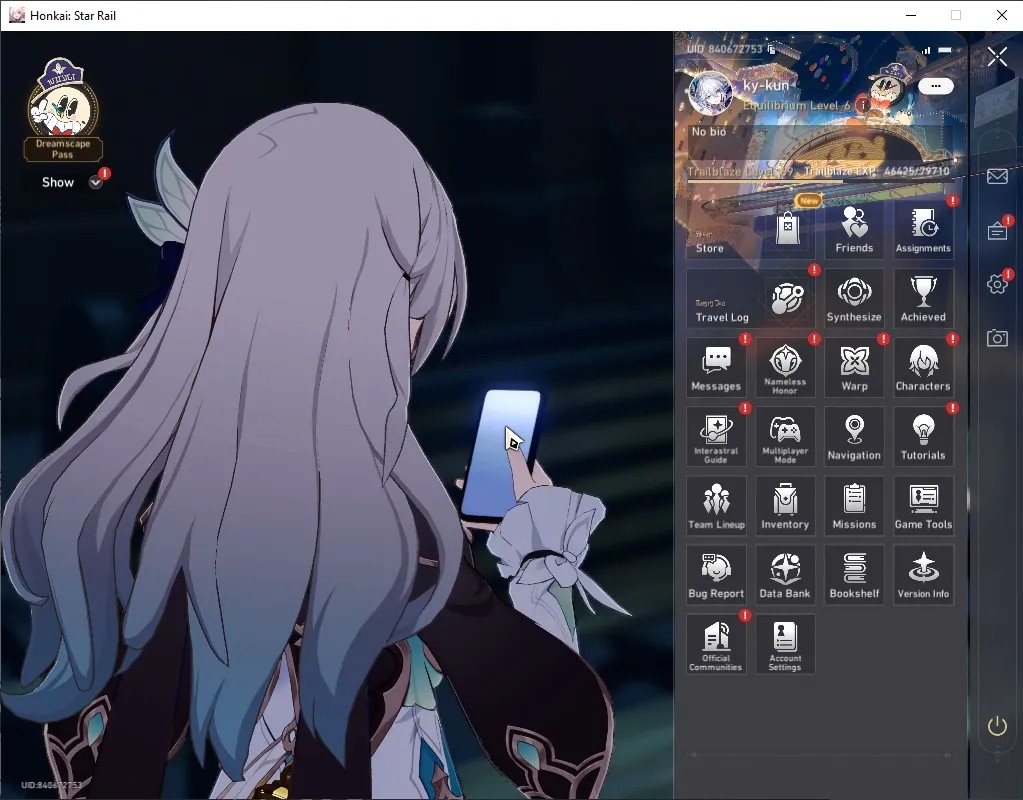The width and height of the screenshot is (1023, 800).
Task: Expand the Show dropdown arrow
Action: tap(95, 183)
